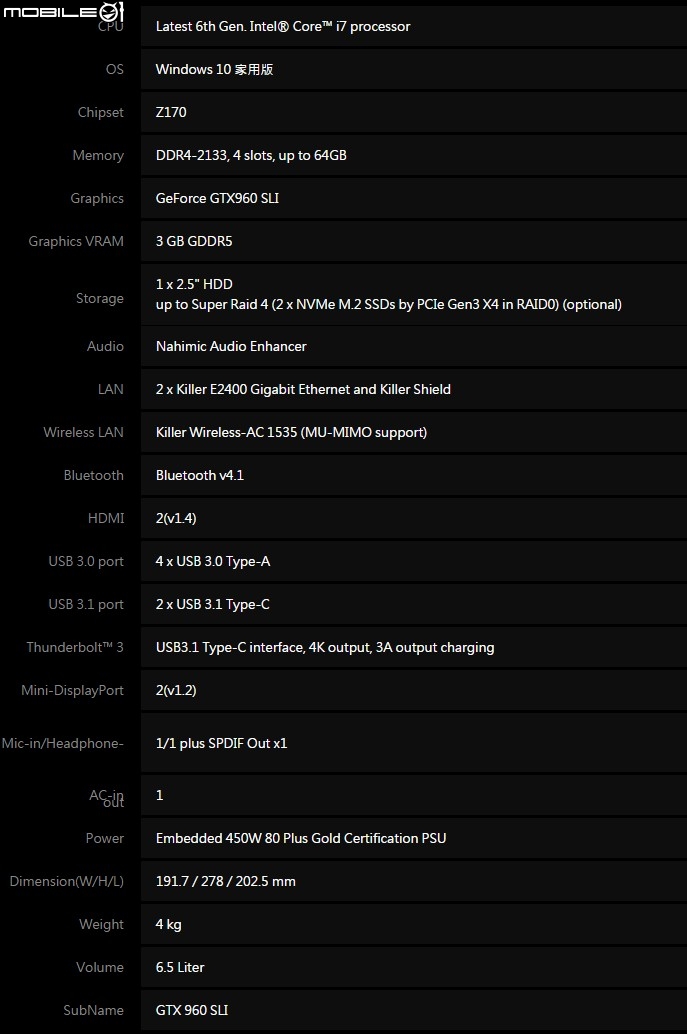687x1034 pixels.
Task: Click the 'Chipset' label
Action: click(x=100, y=112)
